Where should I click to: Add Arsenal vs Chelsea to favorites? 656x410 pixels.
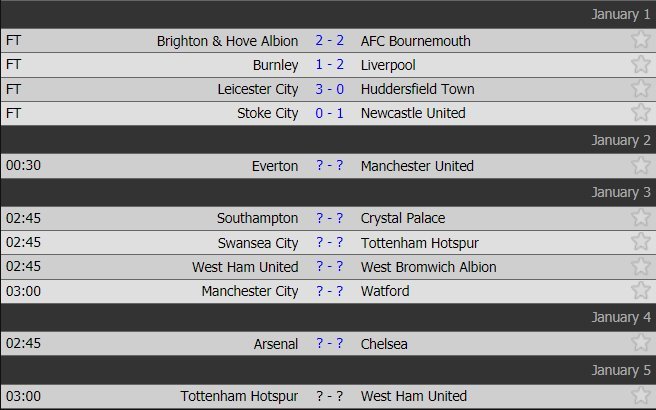[x=640, y=344]
